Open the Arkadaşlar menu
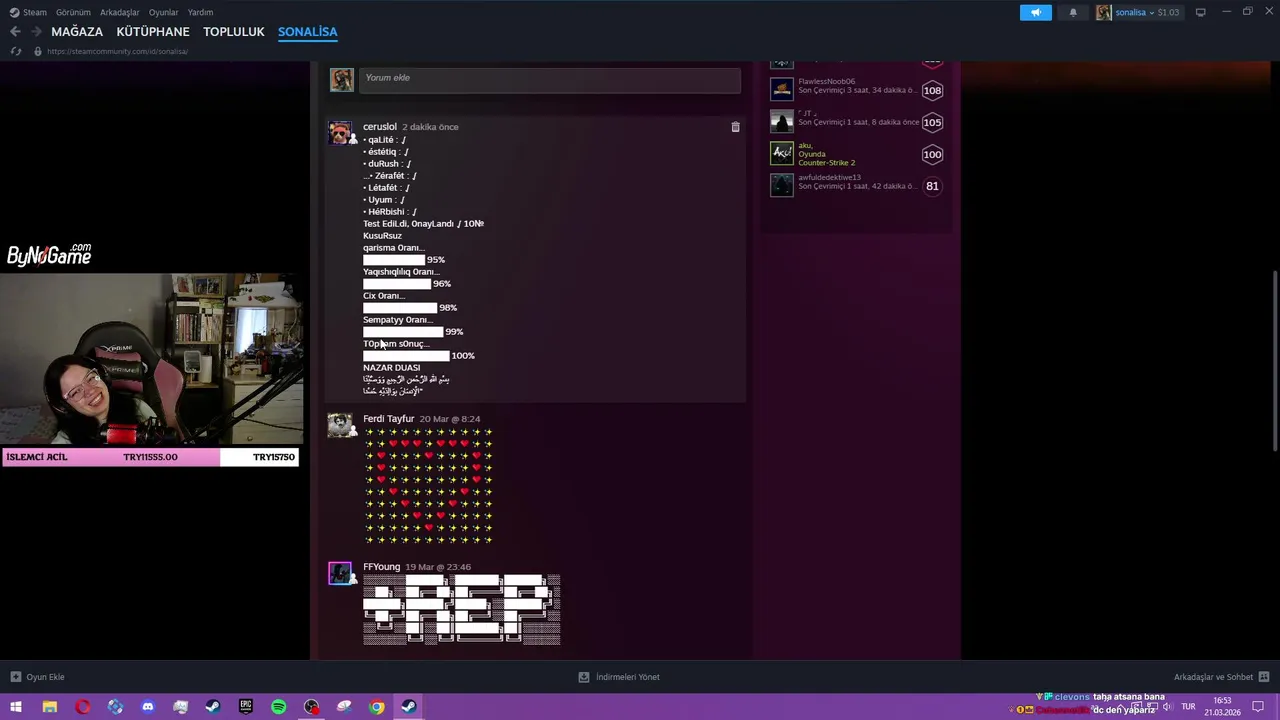 tap(120, 12)
